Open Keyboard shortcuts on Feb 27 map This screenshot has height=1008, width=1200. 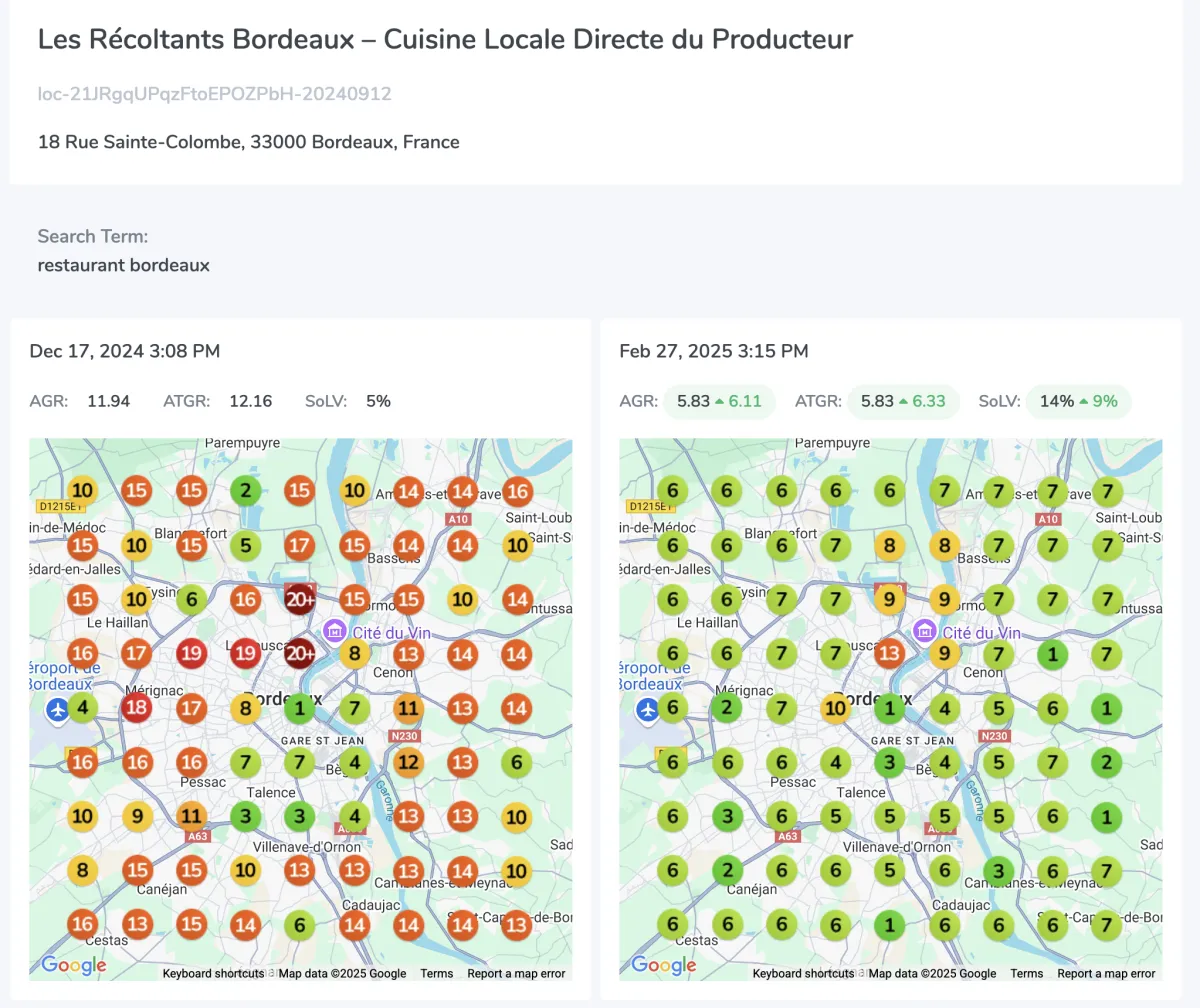[x=803, y=974]
